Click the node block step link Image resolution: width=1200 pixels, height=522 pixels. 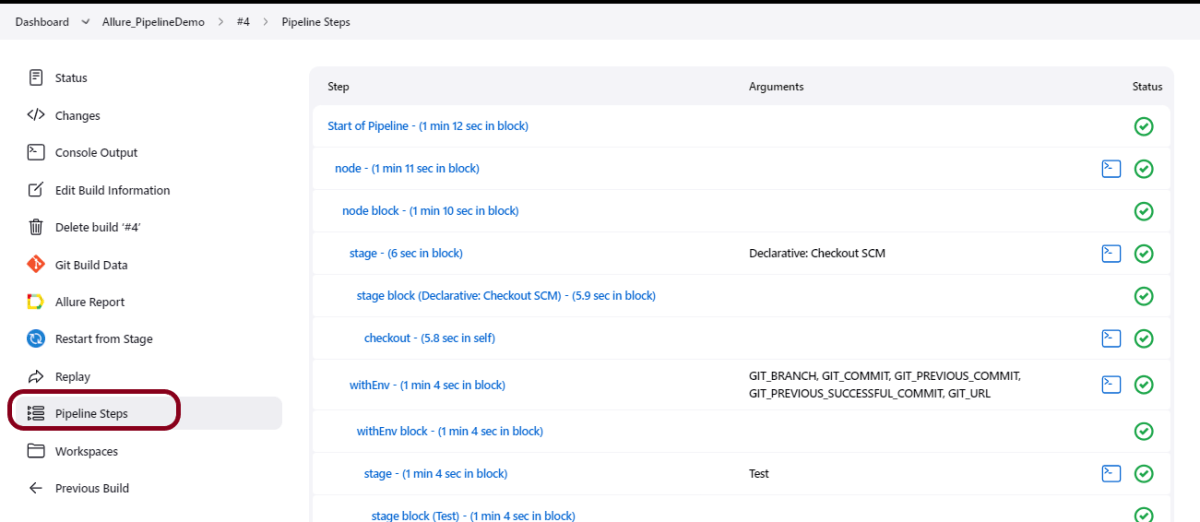[430, 211]
